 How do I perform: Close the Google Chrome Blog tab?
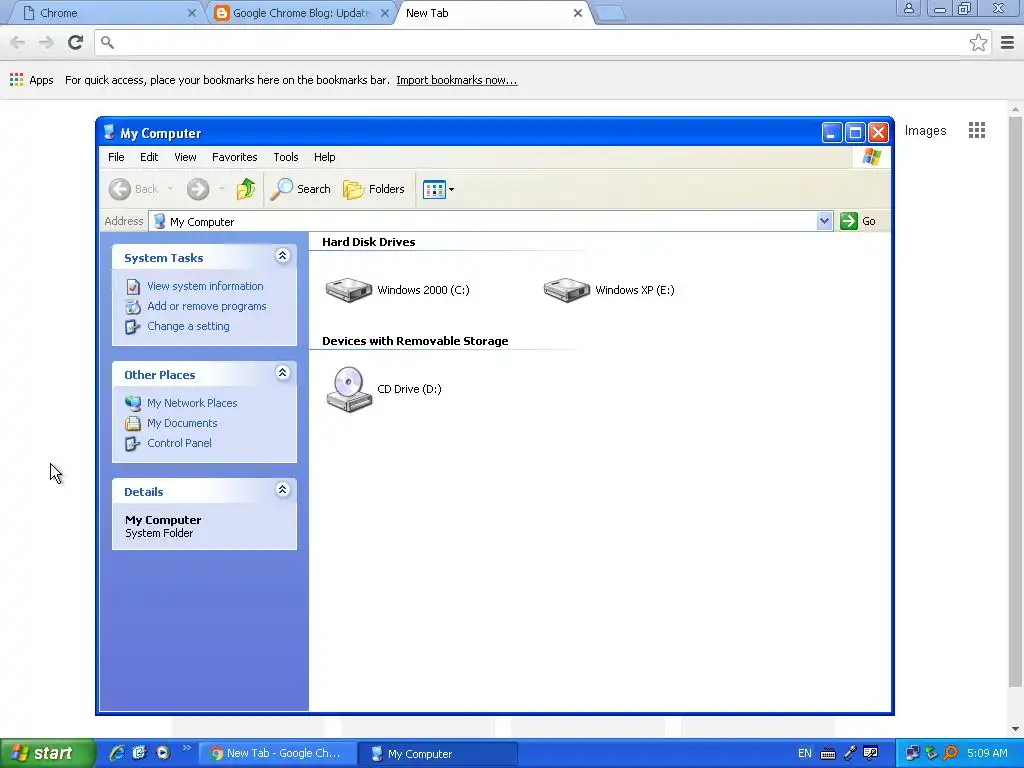385,13
